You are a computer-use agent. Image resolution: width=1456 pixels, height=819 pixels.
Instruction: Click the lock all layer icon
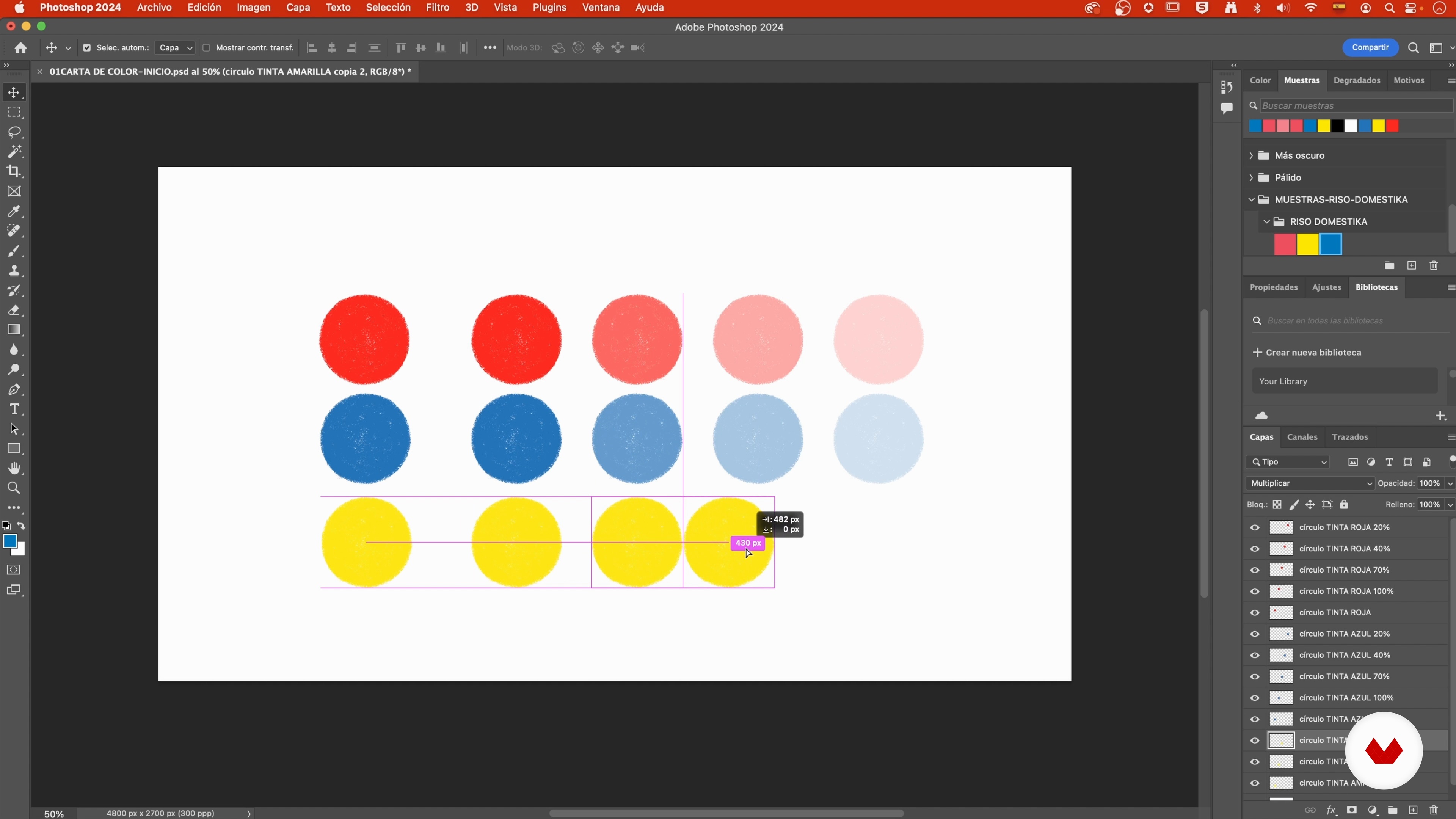pos(1345,505)
